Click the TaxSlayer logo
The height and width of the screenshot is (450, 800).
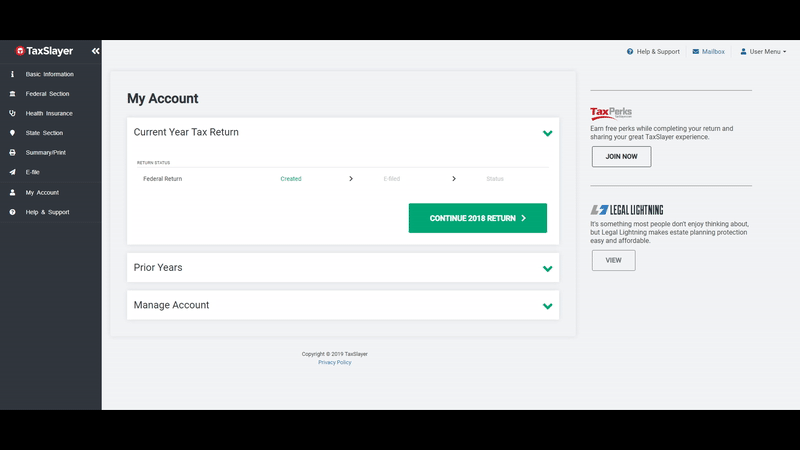(44, 51)
